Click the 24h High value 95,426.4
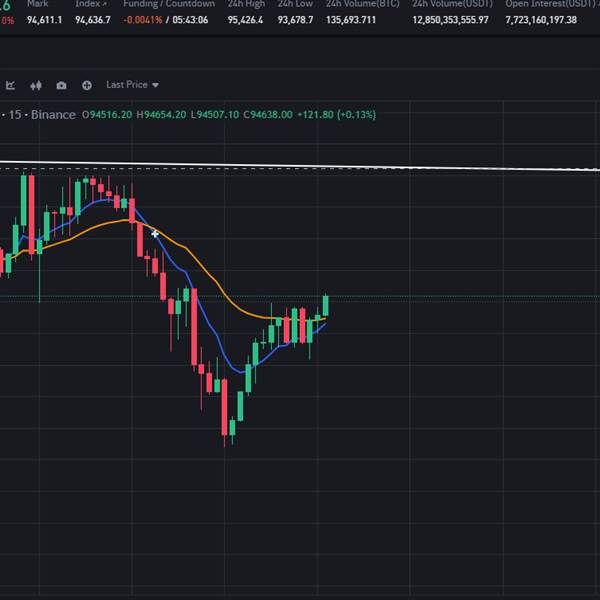The width and height of the screenshot is (600, 600). [245, 20]
